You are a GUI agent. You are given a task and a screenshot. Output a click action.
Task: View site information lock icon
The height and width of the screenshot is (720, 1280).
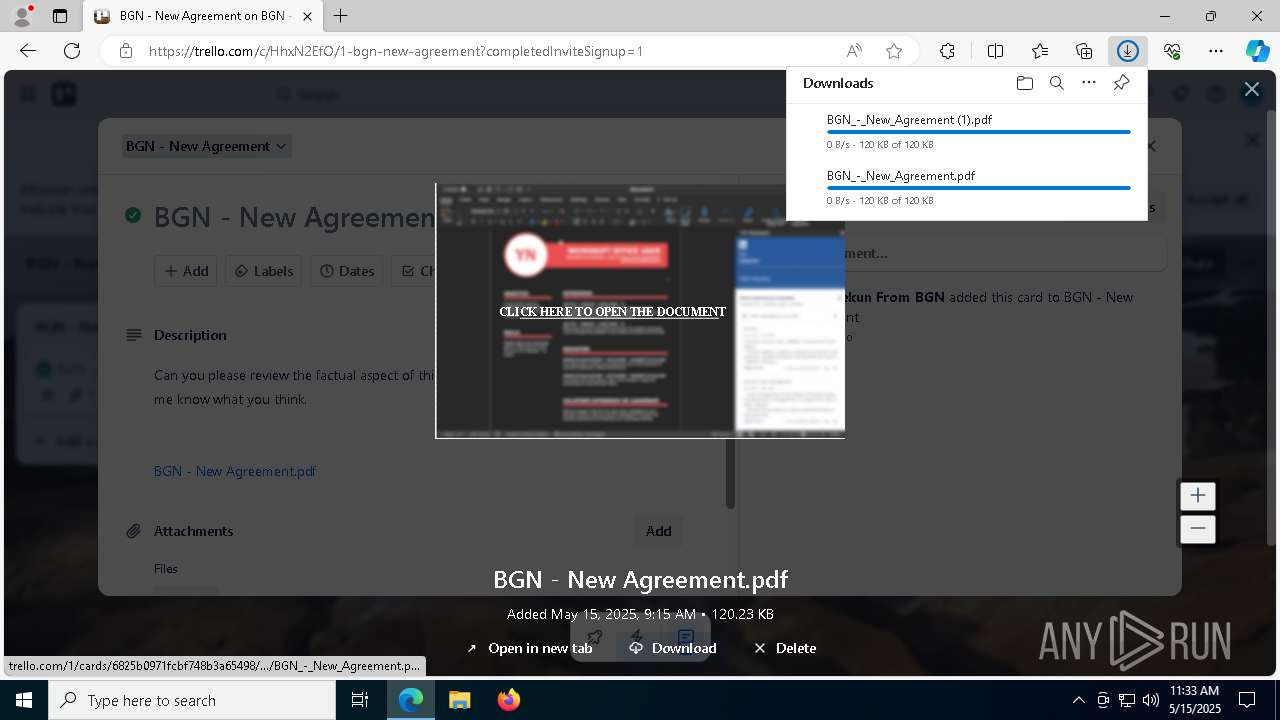(x=126, y=51)
